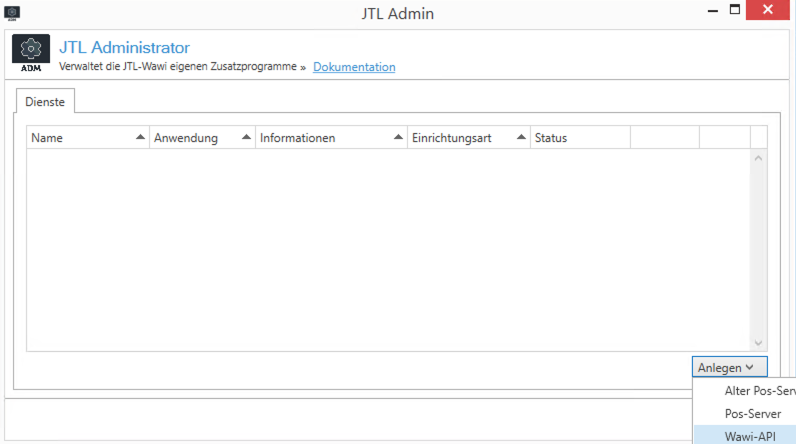Click the JTL ADM gear logo

pos(30,52)
